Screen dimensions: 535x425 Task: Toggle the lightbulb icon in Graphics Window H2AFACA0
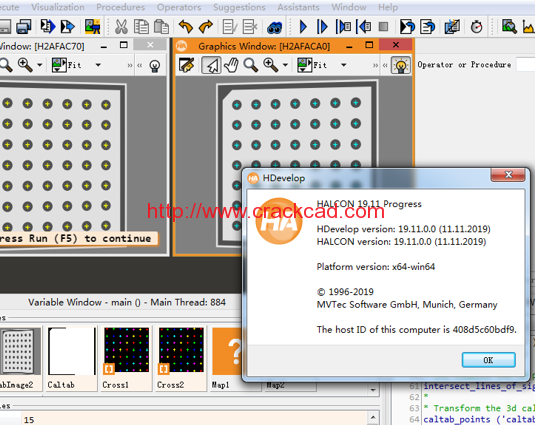[401, 65]
